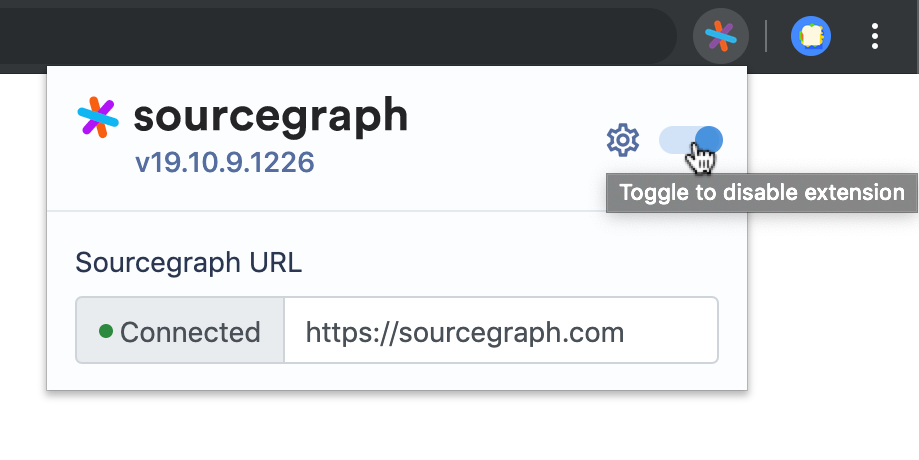Click the Sourcegraph extension icon in browser toolbar
The image size is (919, 460).
coord(720,36)
